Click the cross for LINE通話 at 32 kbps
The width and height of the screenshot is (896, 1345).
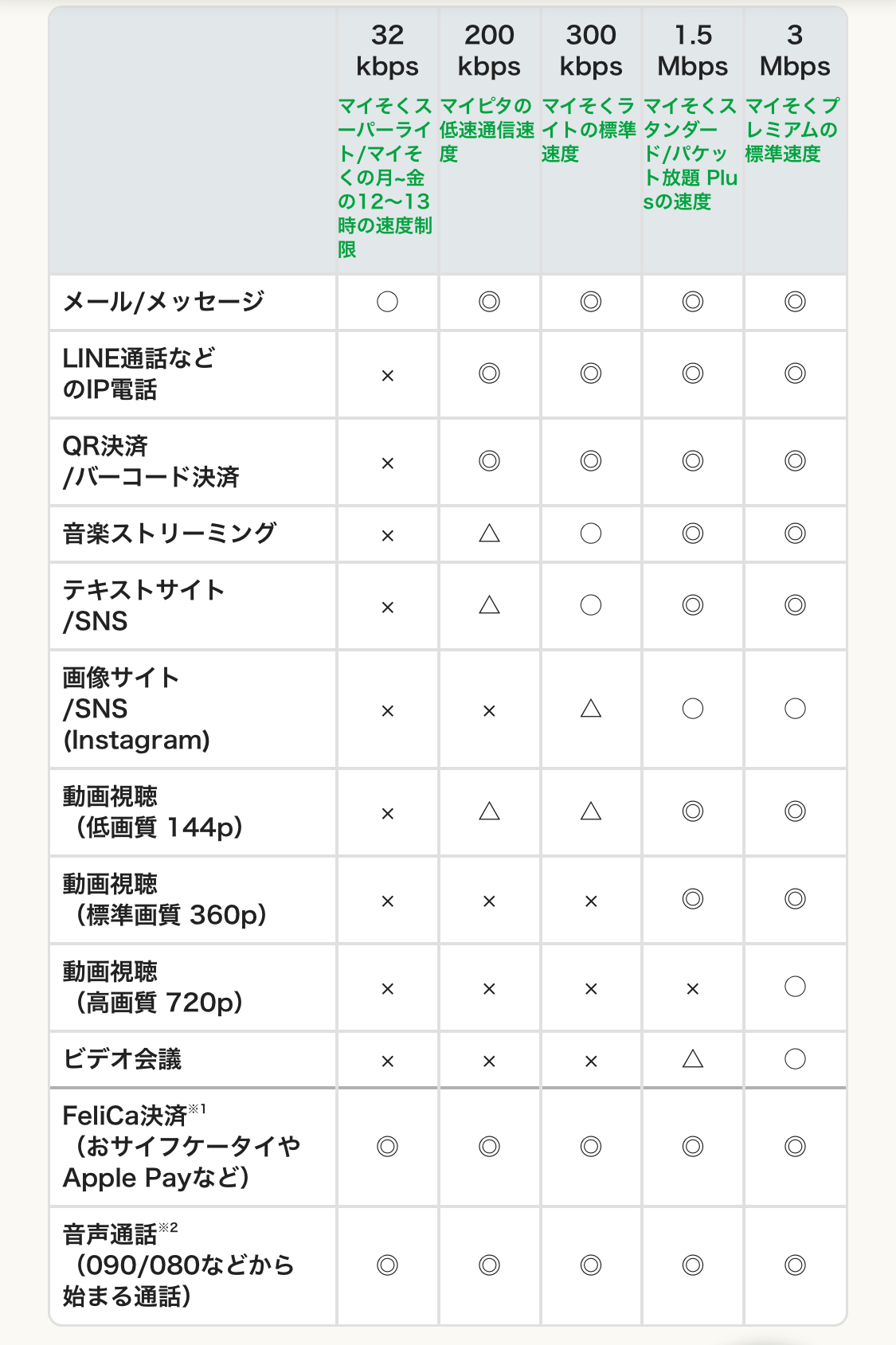point(387,375)
